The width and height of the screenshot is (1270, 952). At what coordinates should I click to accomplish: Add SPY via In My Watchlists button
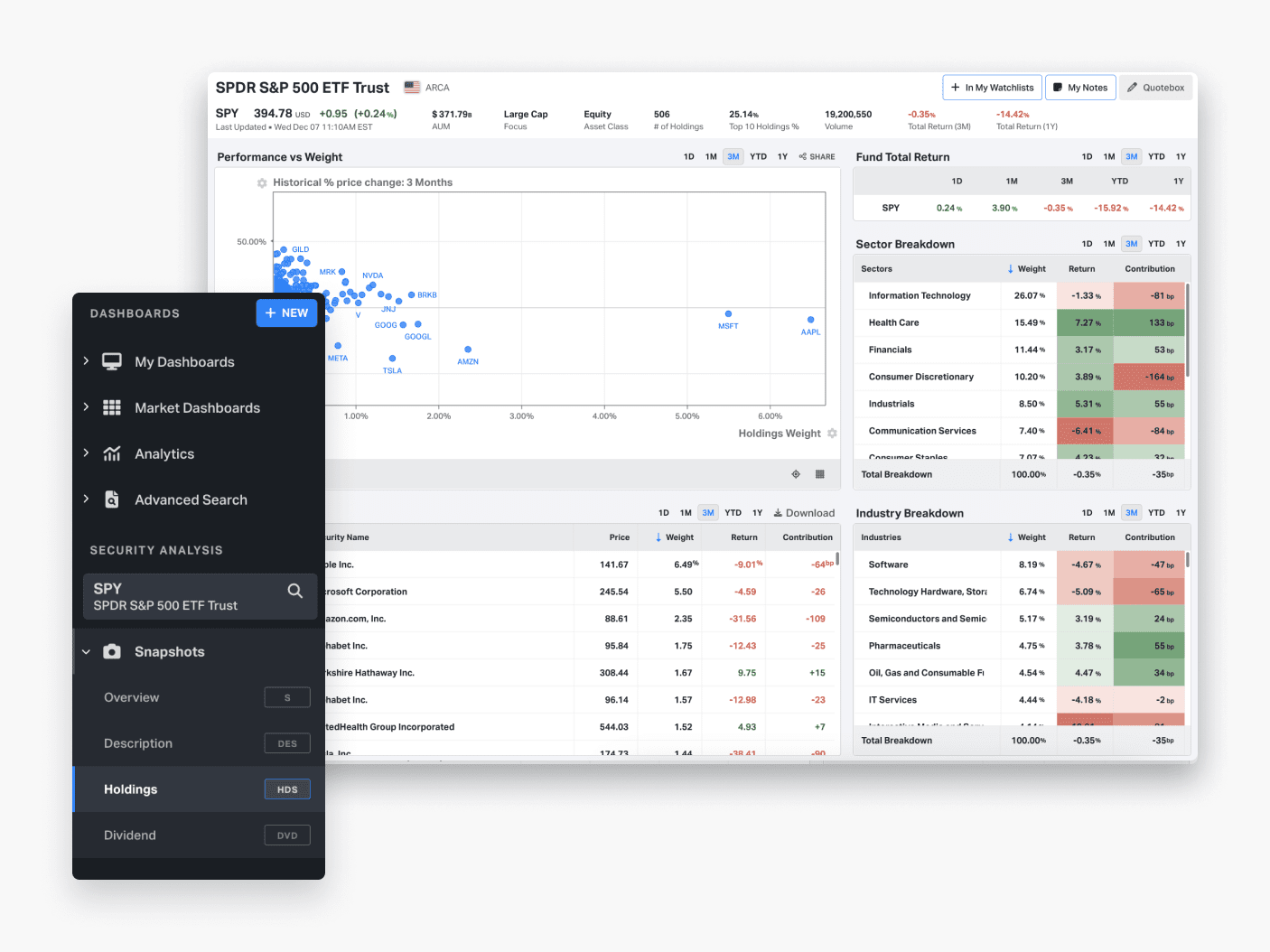tap(992, 88)
